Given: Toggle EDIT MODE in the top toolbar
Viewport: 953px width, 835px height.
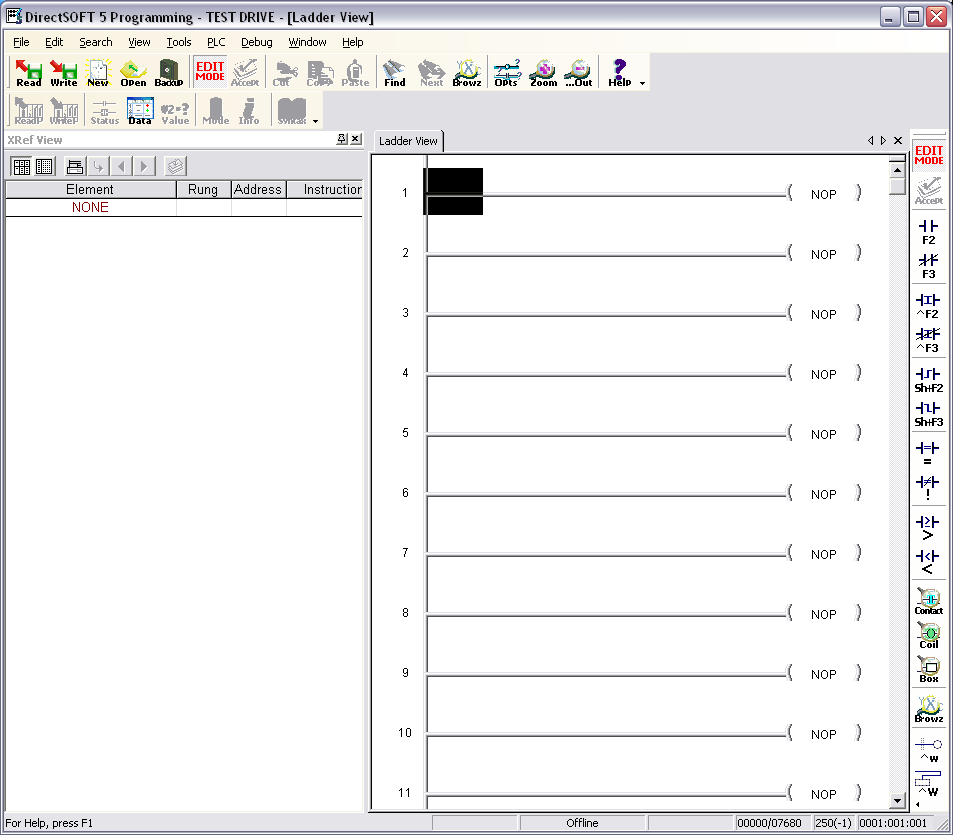Looking at the screenshot, I should pos(210,73).
